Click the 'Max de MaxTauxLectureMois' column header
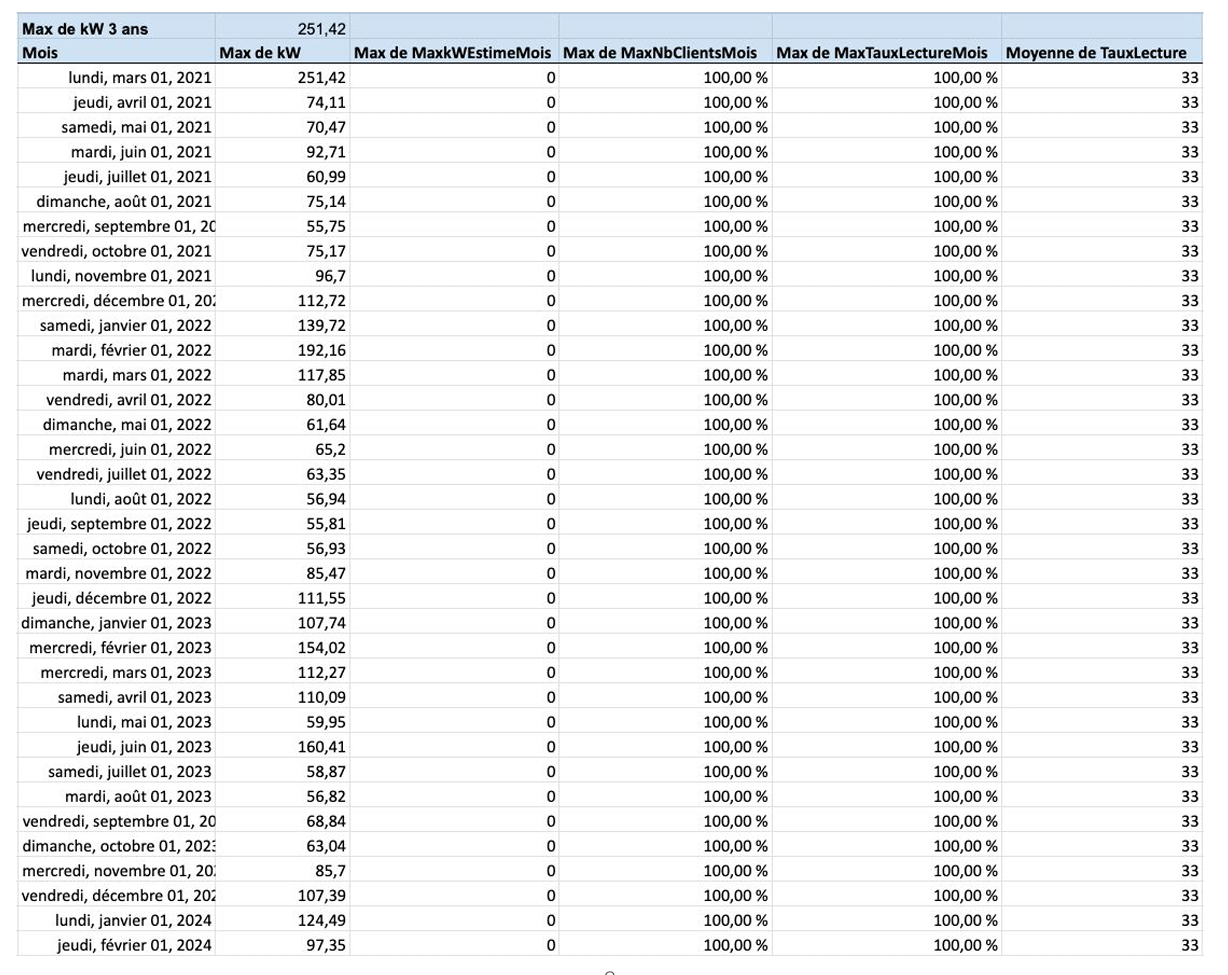 (x=885, y=53)
